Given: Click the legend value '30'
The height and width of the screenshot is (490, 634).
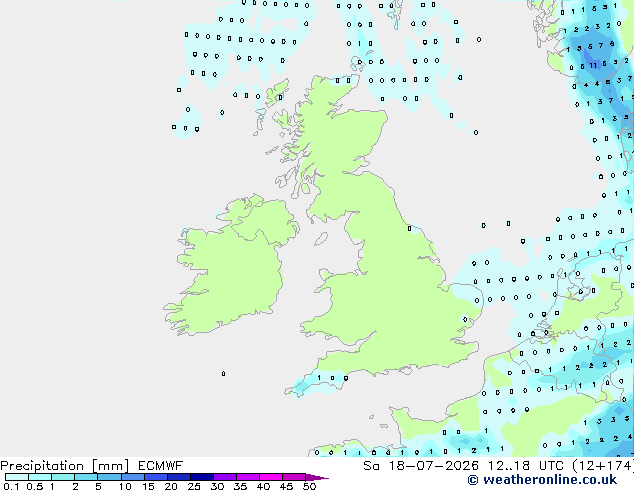Looking at the screenshot, I should click(x=217, y=486).
